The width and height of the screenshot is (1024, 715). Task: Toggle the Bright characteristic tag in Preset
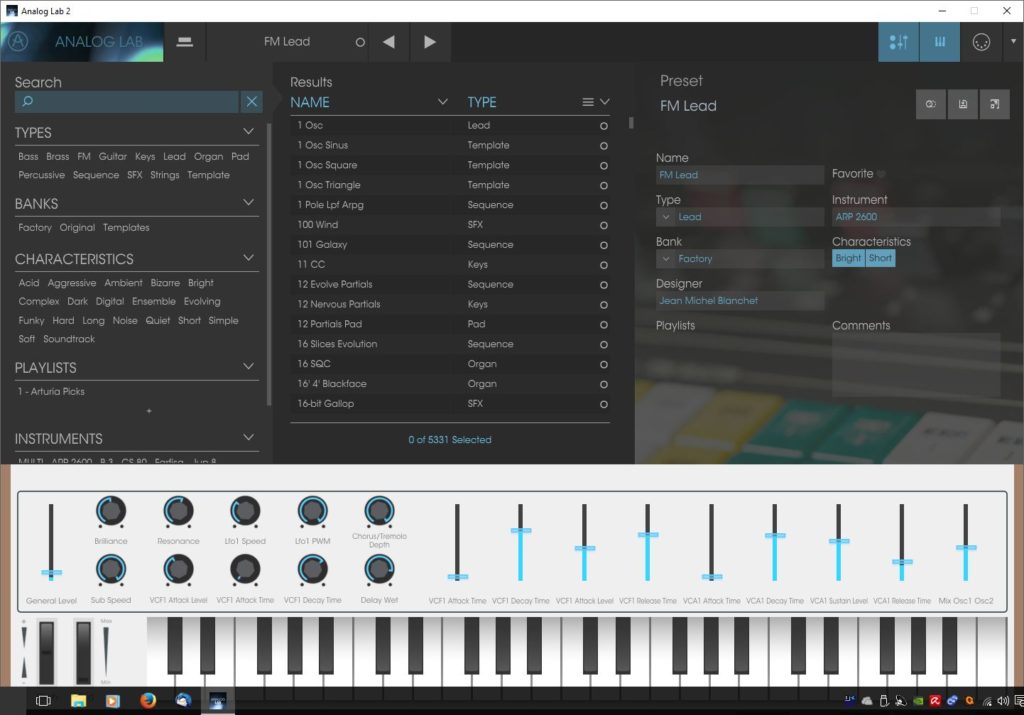coord(848,258)
